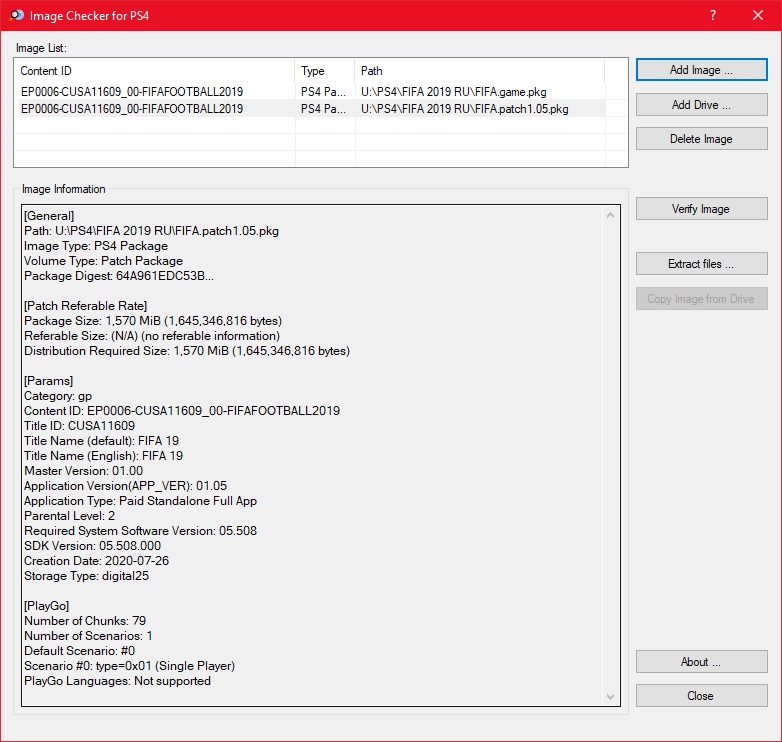Click the Image Type: PS4 Package line
The height and width of the screenshot is (742, 782).
click(96, 246)
